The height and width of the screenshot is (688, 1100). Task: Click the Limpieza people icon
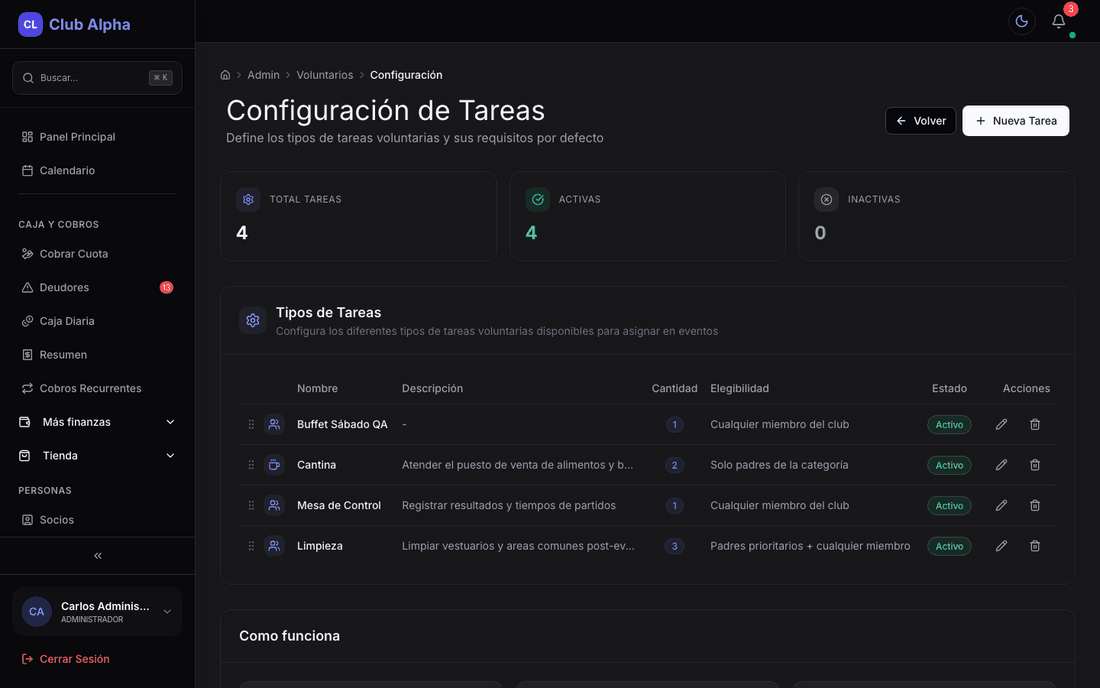pos(274,546)
